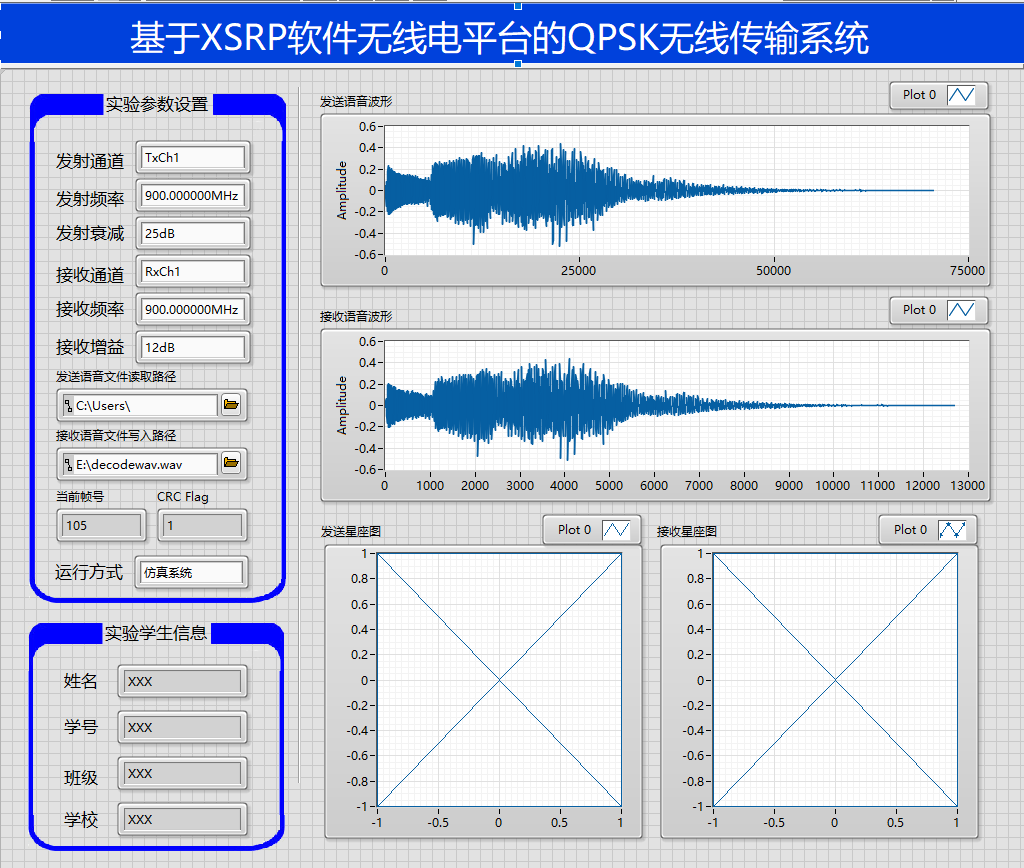Click Plot 0 line icon of receive waveform
The height and width of the screenshot is (868, 1024).
(x=963, y=310)
